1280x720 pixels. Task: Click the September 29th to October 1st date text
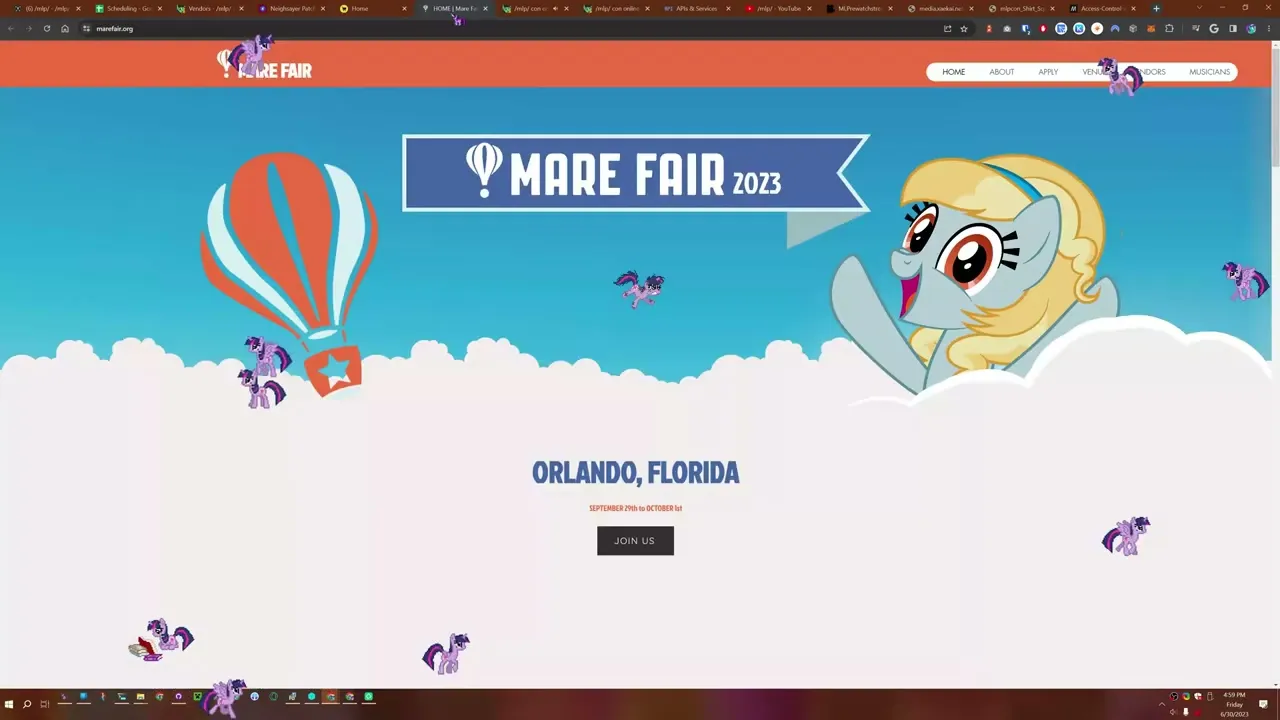(635, 508)
